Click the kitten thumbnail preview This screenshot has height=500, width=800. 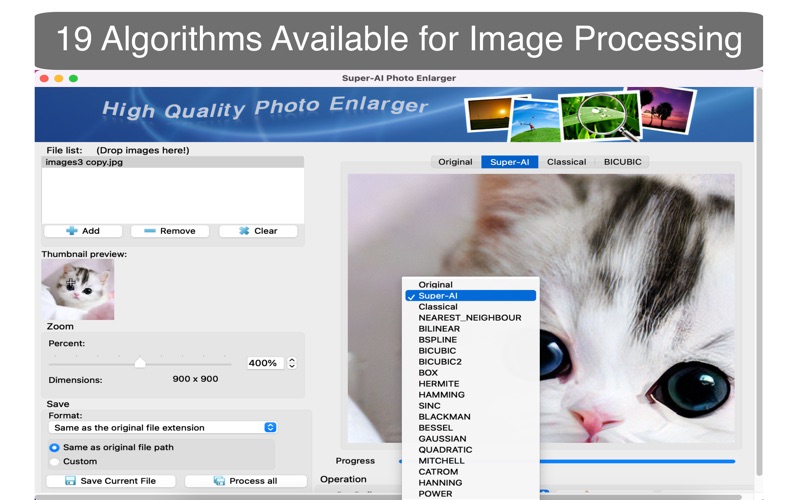coord(78,290)
